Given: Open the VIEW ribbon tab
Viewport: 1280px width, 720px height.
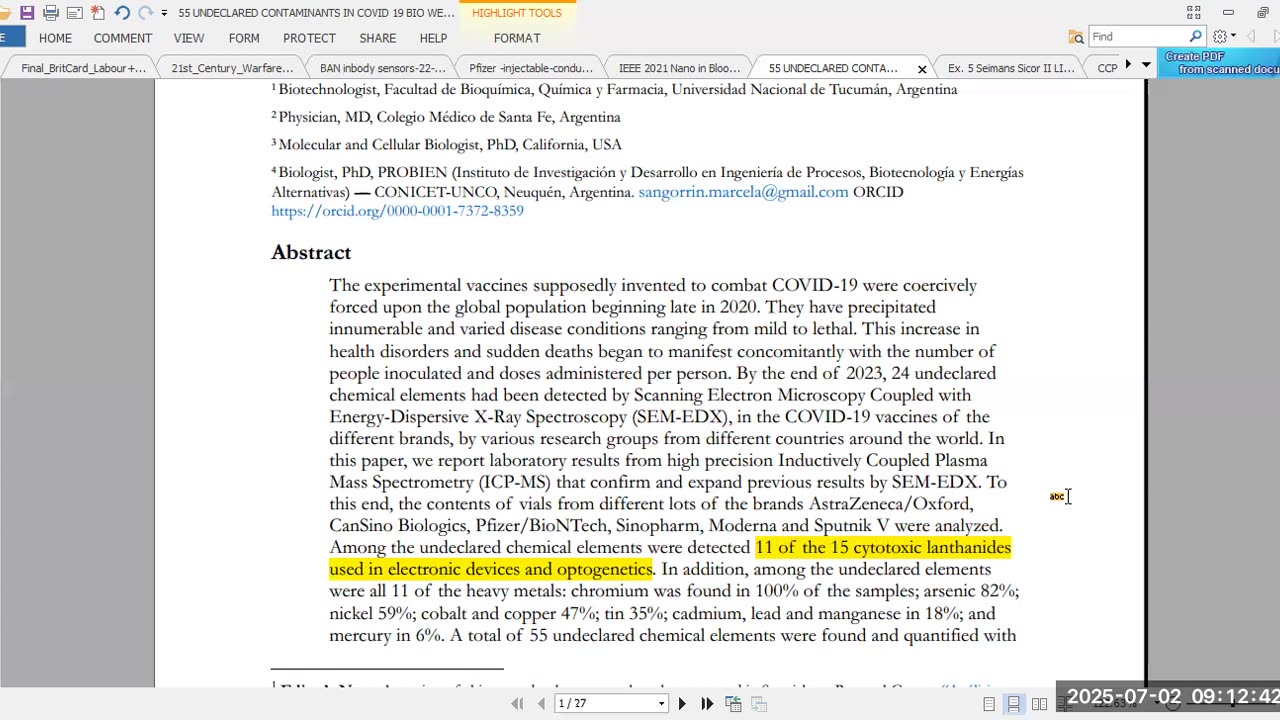Looking at the screenshot, I should 189,38.
